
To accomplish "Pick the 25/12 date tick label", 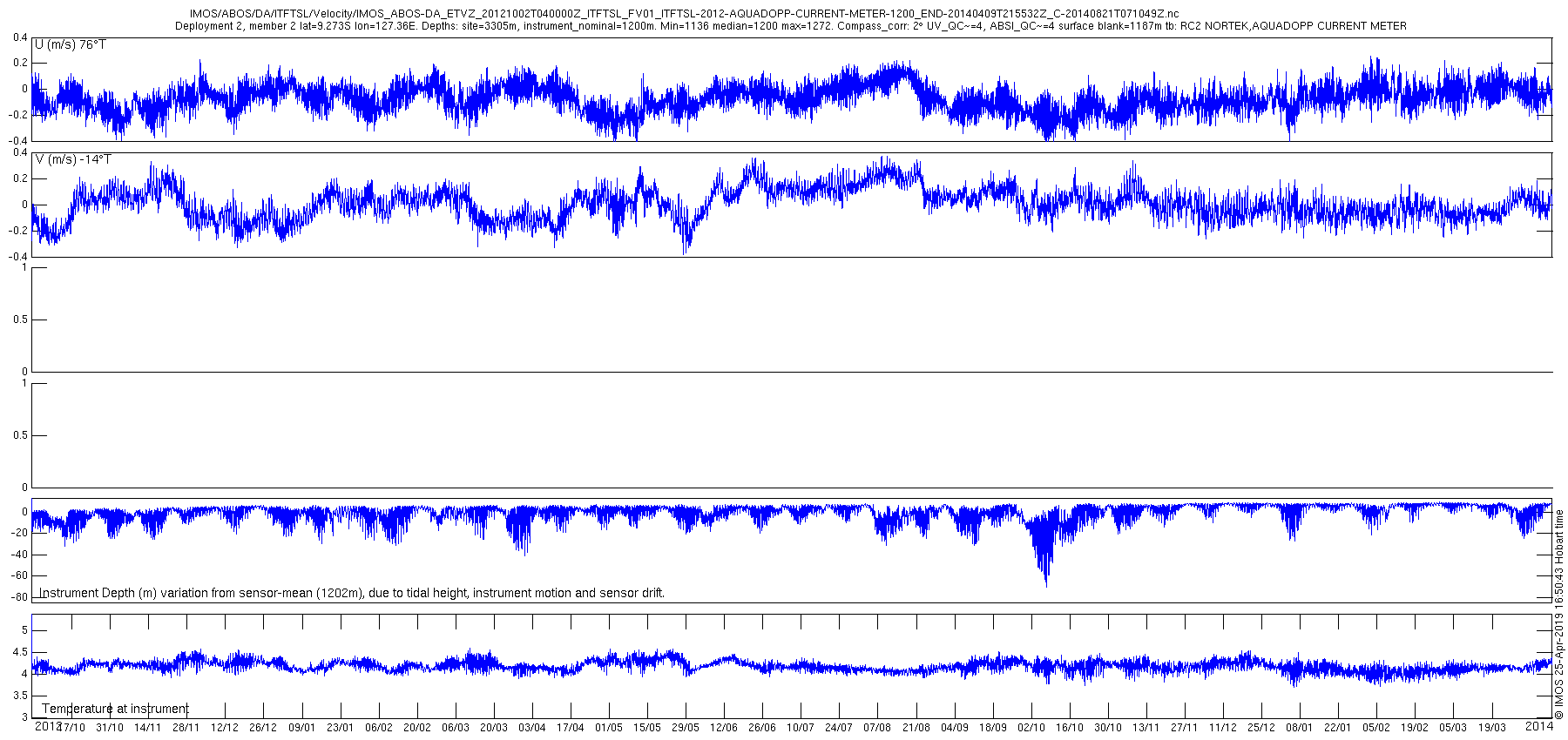I will pos(1261,728).
